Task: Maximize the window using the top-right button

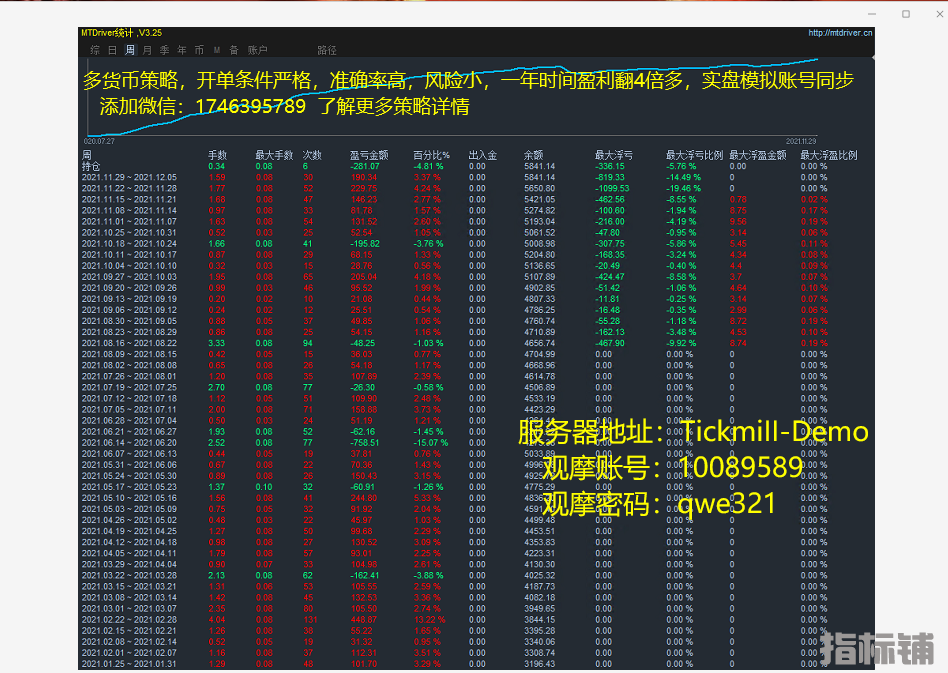Action: (x=906, y=14)
